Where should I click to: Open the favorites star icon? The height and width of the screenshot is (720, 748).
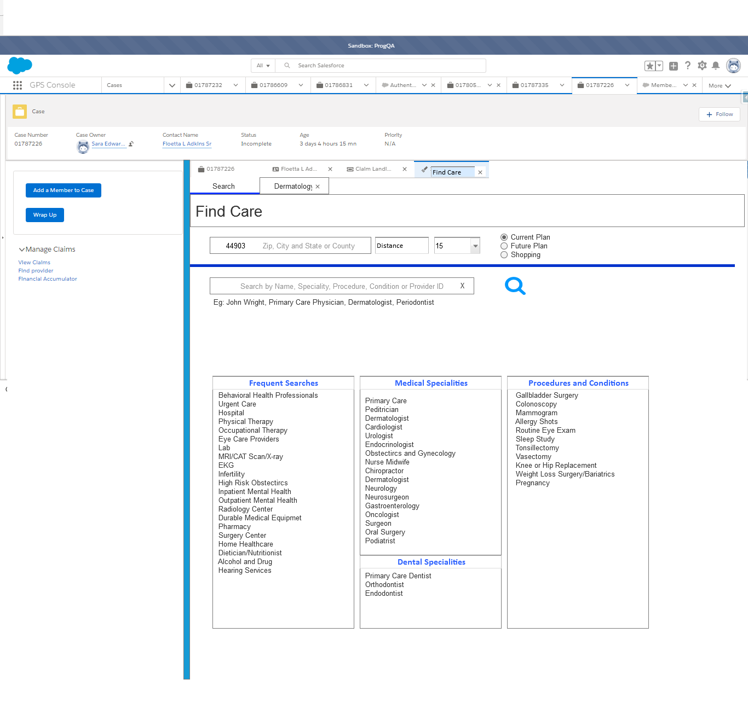click(x=650, y=66)
